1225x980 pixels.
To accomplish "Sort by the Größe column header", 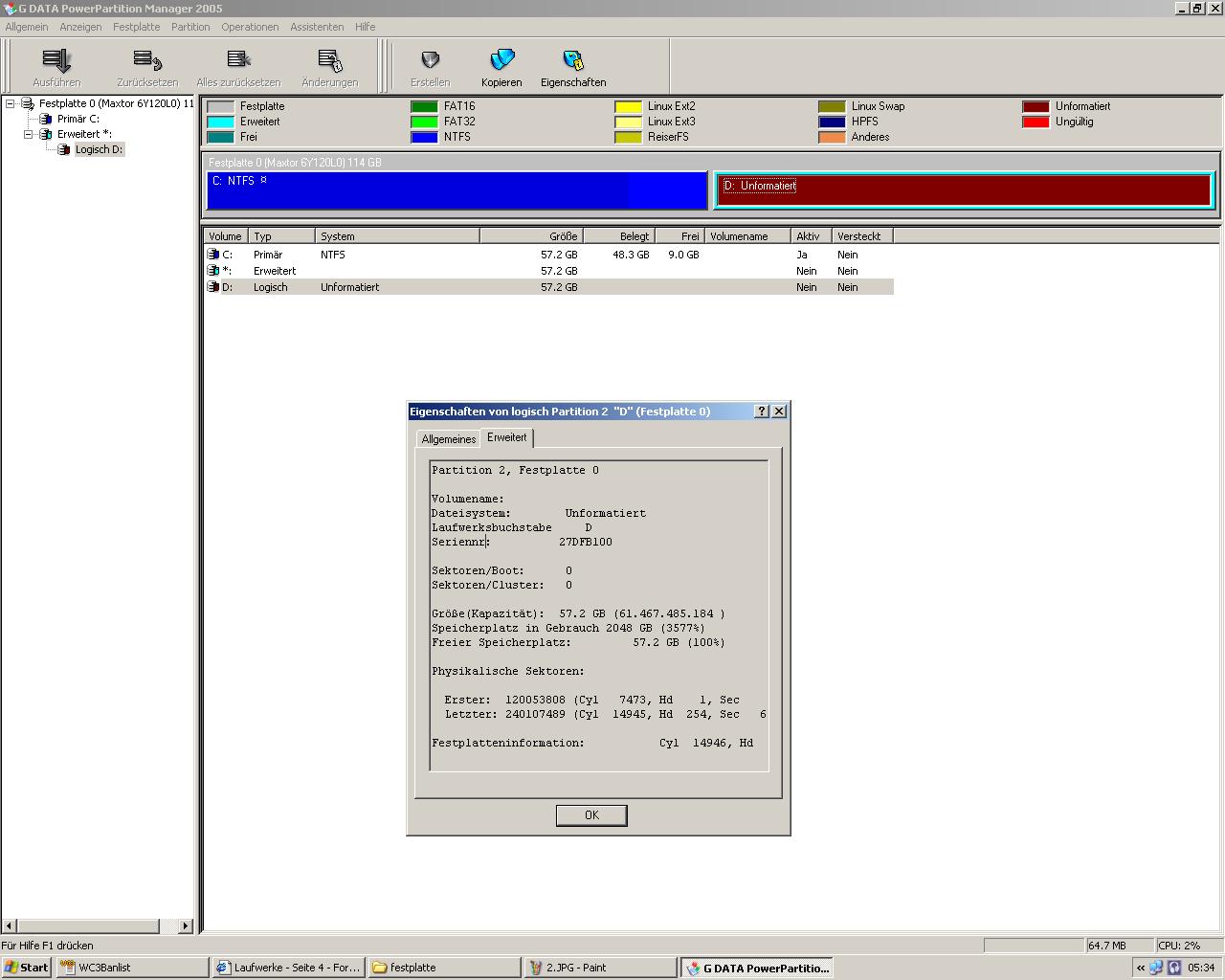I will [531, 236].
